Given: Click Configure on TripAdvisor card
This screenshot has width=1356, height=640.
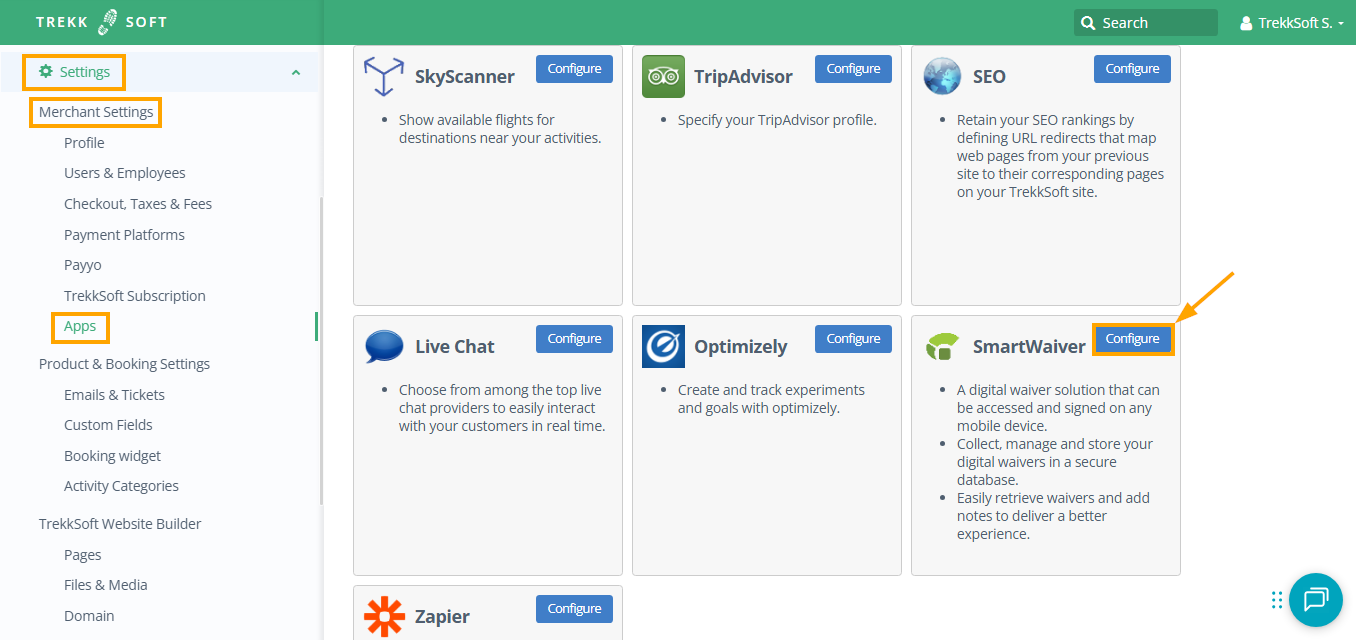Looking at the screenshot, I should click(x=853, y=69).
